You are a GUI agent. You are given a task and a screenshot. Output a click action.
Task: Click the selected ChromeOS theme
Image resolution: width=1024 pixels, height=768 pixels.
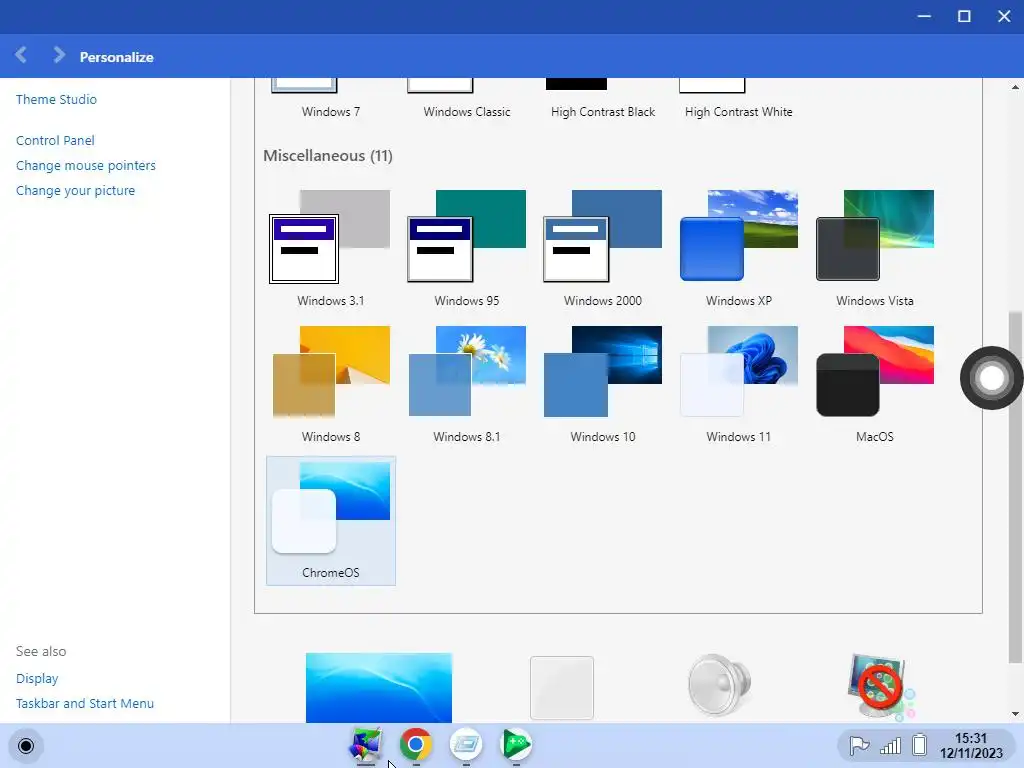click(330, 520)
